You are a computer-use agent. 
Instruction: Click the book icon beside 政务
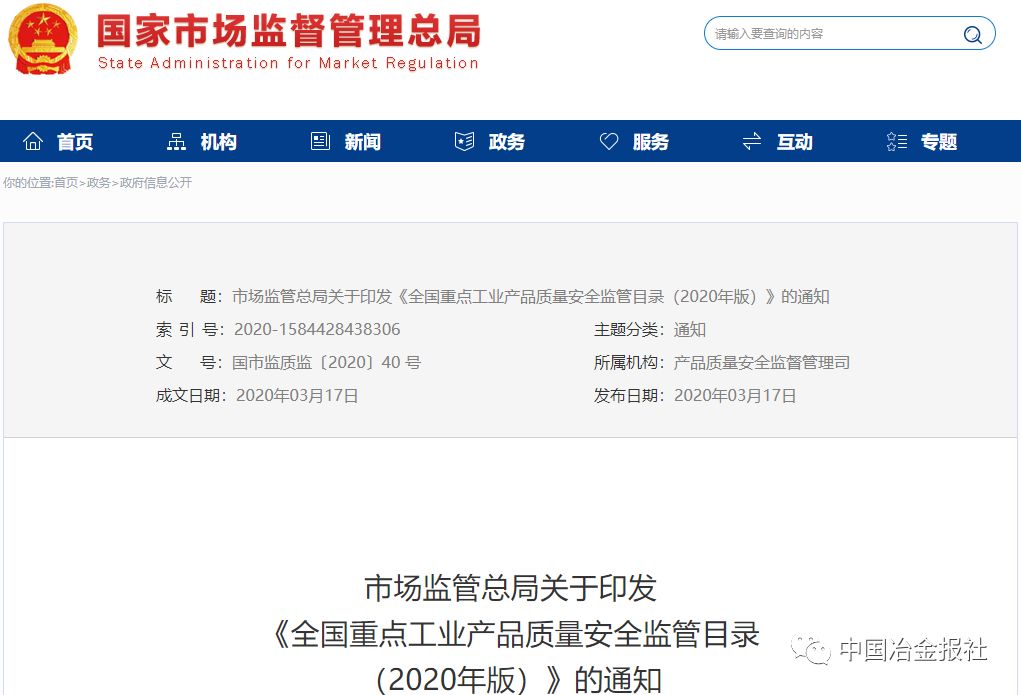tap(464, 142)
